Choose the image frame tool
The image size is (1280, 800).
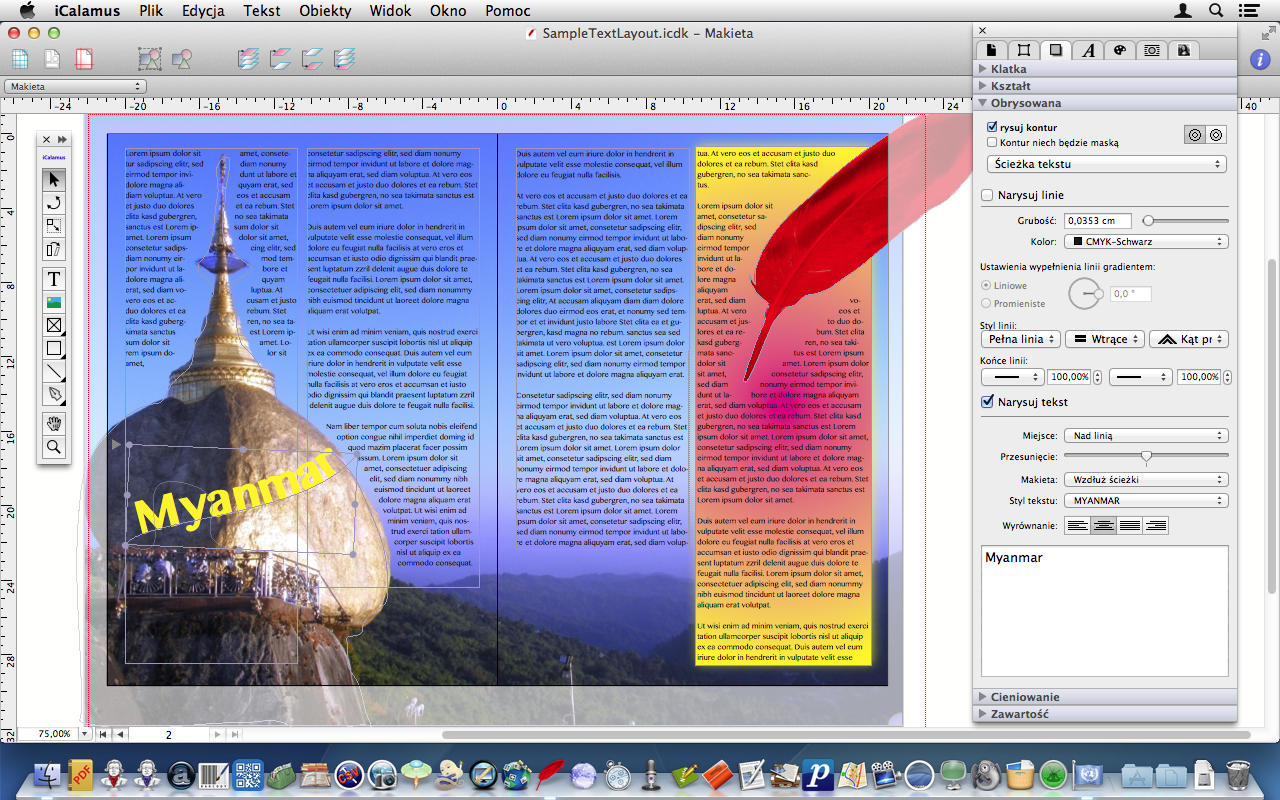pyautogui.click(x=54, y=302)
